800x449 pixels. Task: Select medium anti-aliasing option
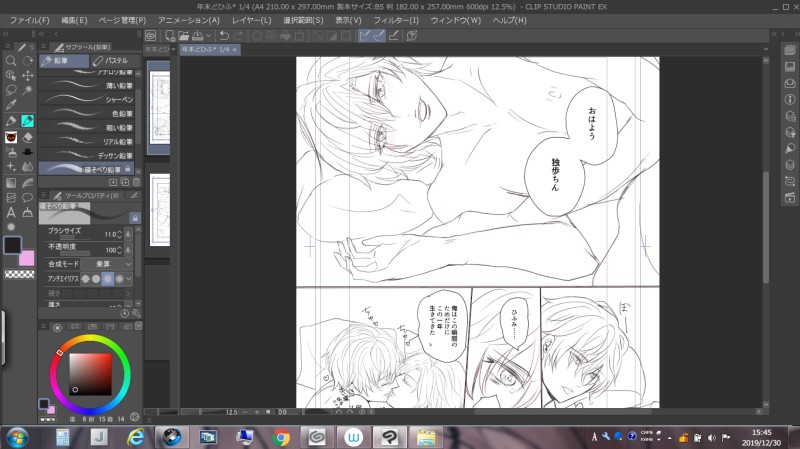coord(107,279)
